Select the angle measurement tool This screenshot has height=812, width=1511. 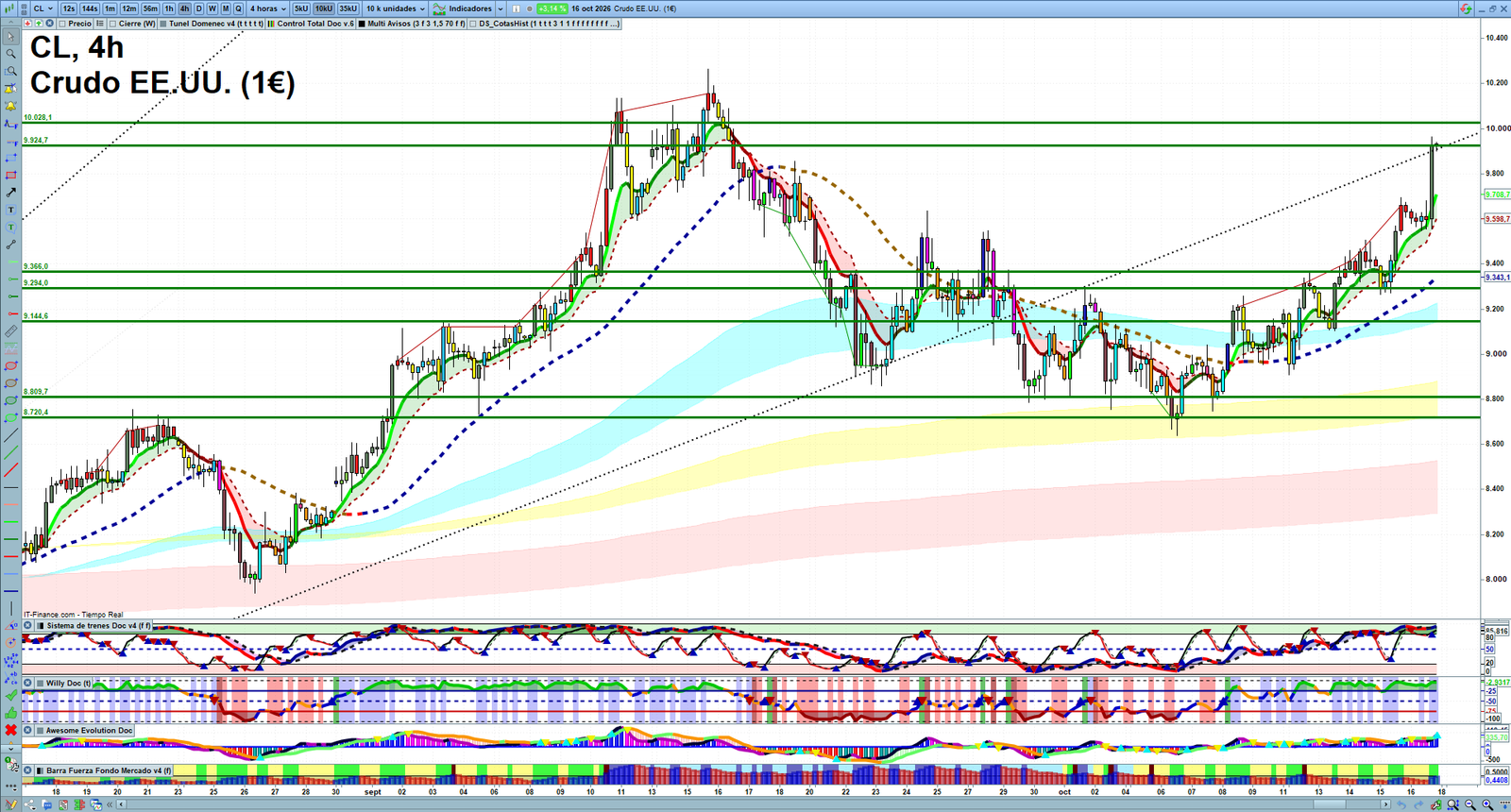point(10,625)
